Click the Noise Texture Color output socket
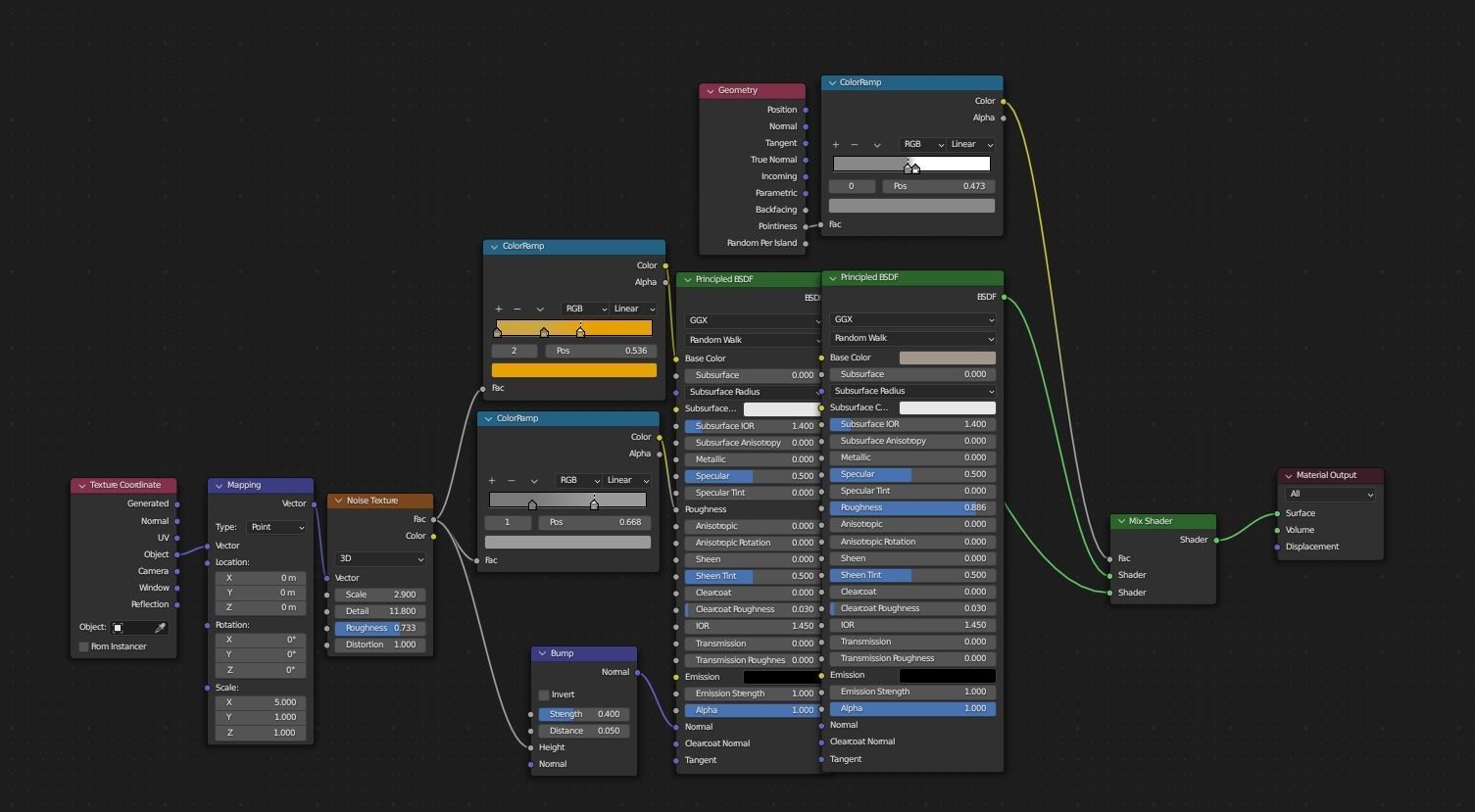 [434, 536]
